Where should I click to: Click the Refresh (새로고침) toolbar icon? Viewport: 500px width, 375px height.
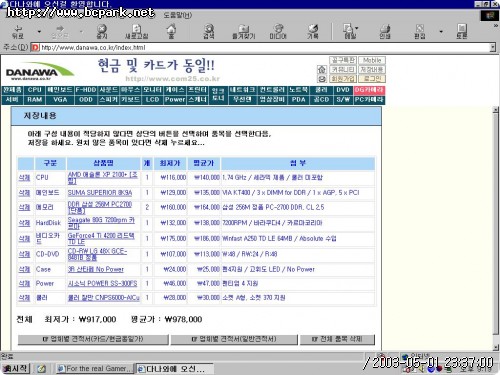(137, 32)
